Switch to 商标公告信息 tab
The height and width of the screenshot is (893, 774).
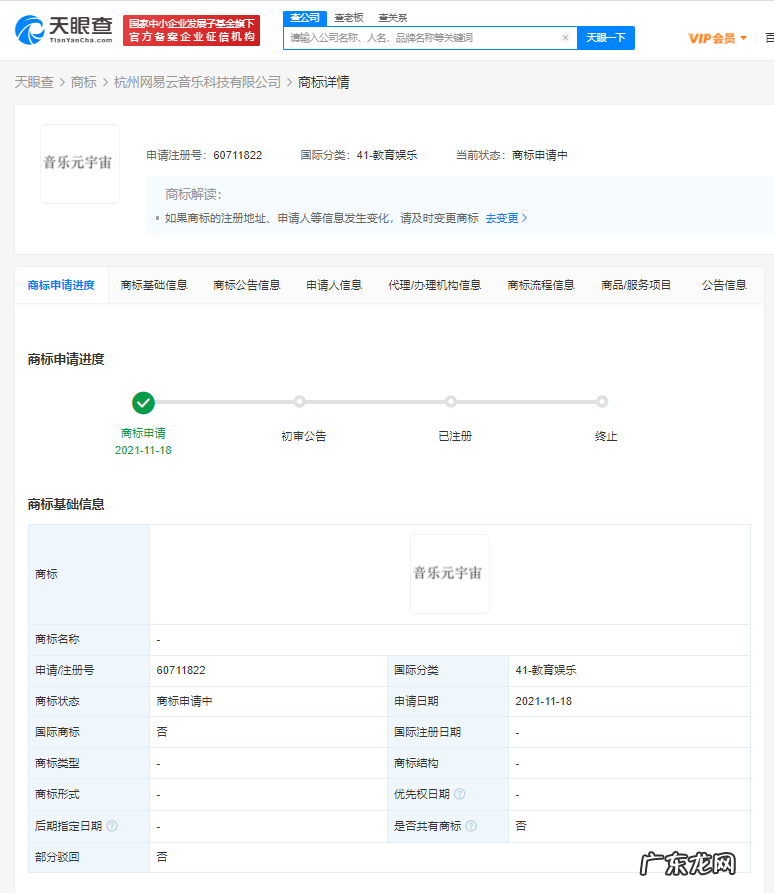tap(247, 285)
